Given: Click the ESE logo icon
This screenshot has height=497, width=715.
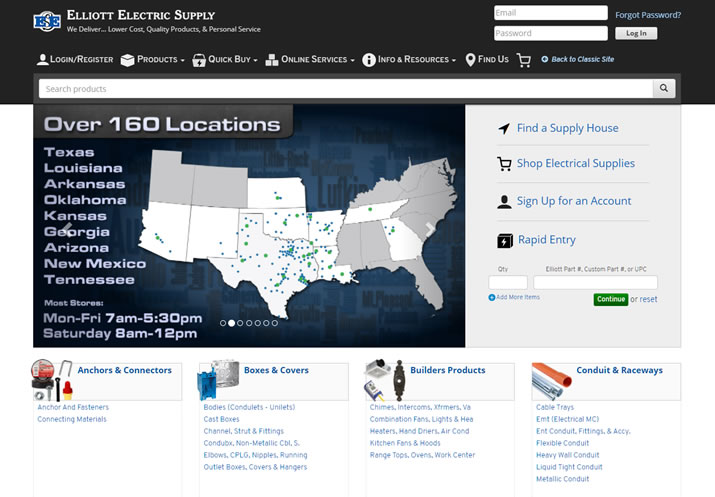Looking at the screenshot, I should pyautogui.click(x=47, y=21).
